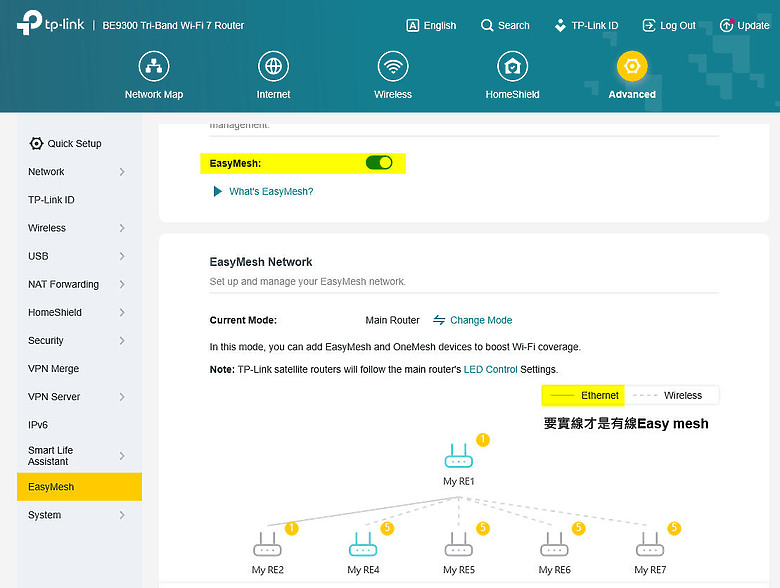Click client count badge on My RE5

[x=483, y=528]
